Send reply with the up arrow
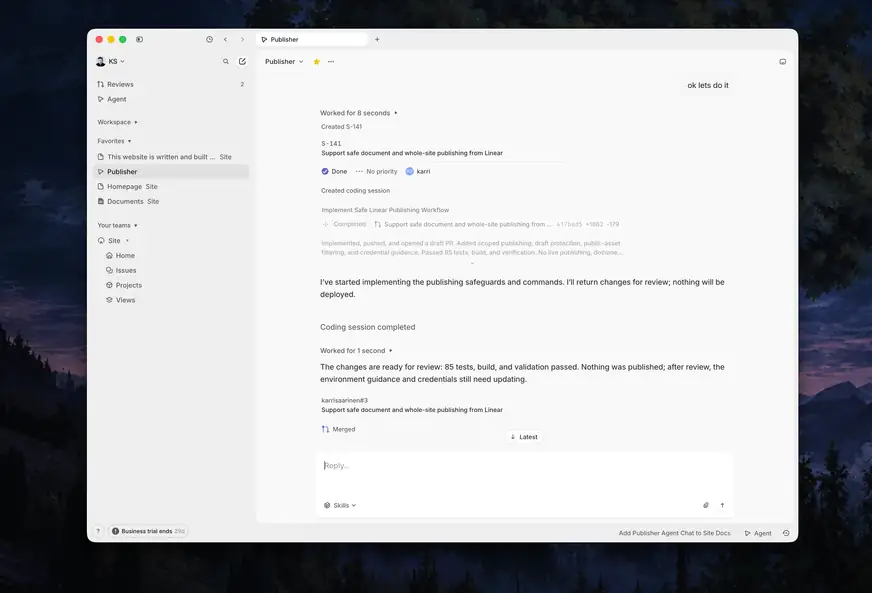The height and width of the screenshot is (593, 872). coord(722,505)
